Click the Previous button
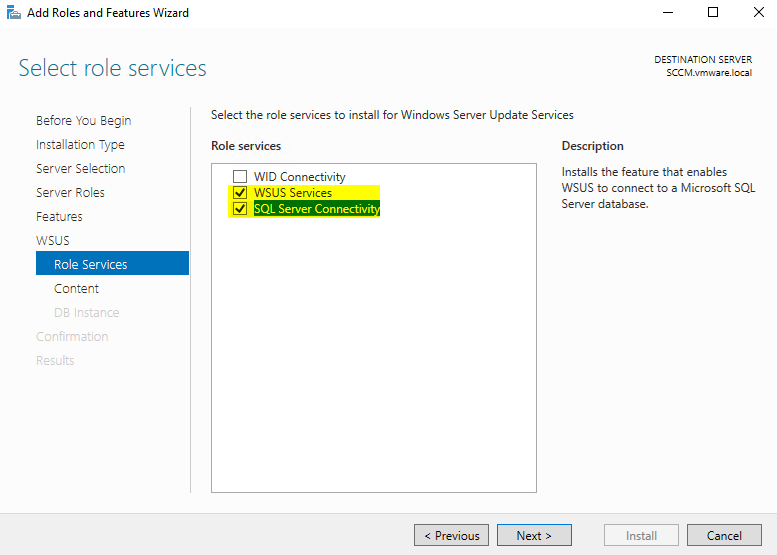Viewport: 777px width, 555px height. (x=452, y=535)
